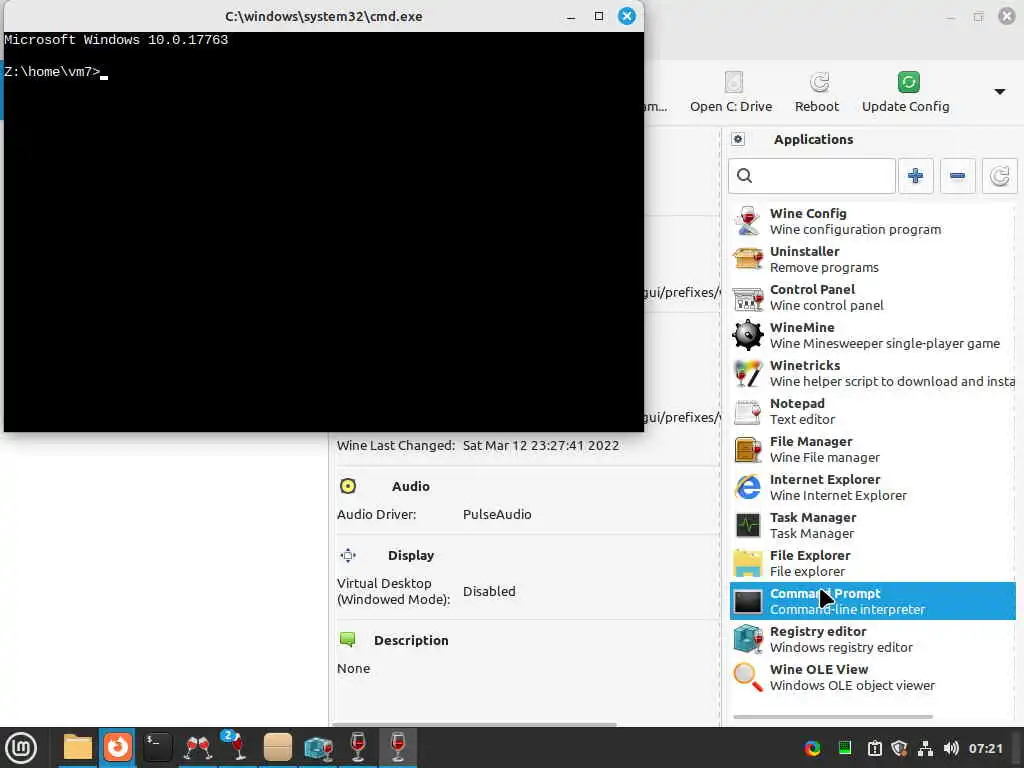The image size is (1024, 768).
Task: Click Open C: Drive toolbar button
Action: (731, 92)
